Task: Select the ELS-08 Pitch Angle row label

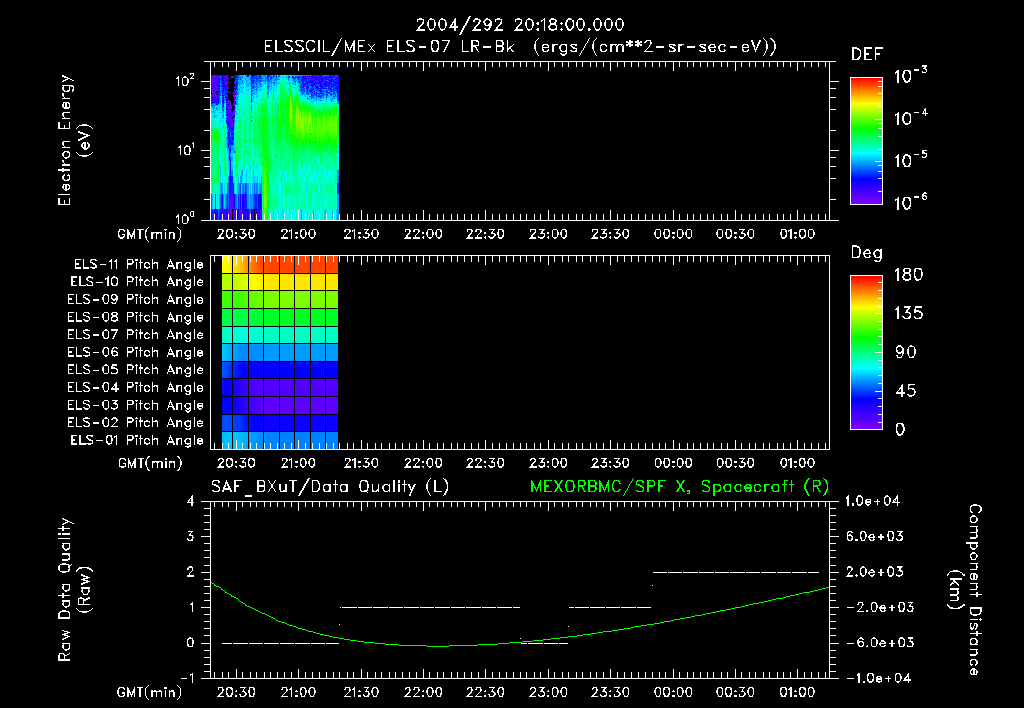Action: point(135,317)
